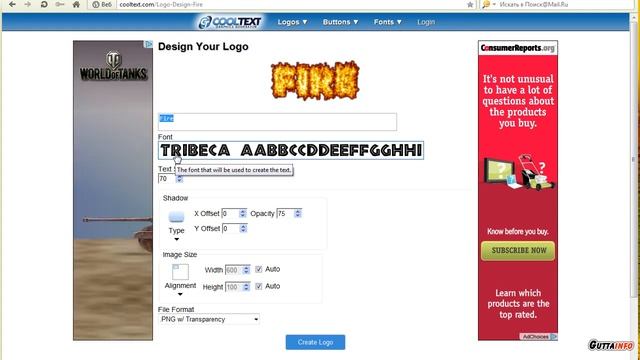The height and width of the screenshot is (360, 640).
Task: Click the World of Tanks ad
Action: coord(113,190)
